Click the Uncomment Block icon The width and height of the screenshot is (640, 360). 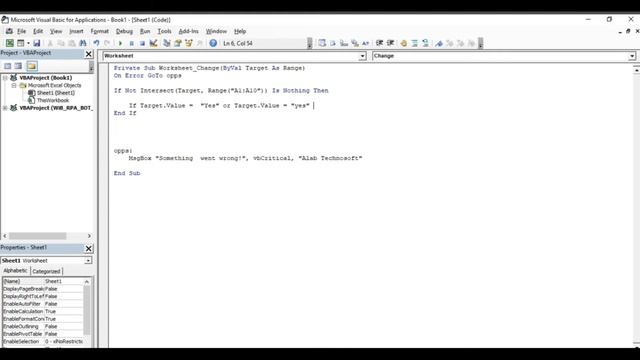(425, 43)
